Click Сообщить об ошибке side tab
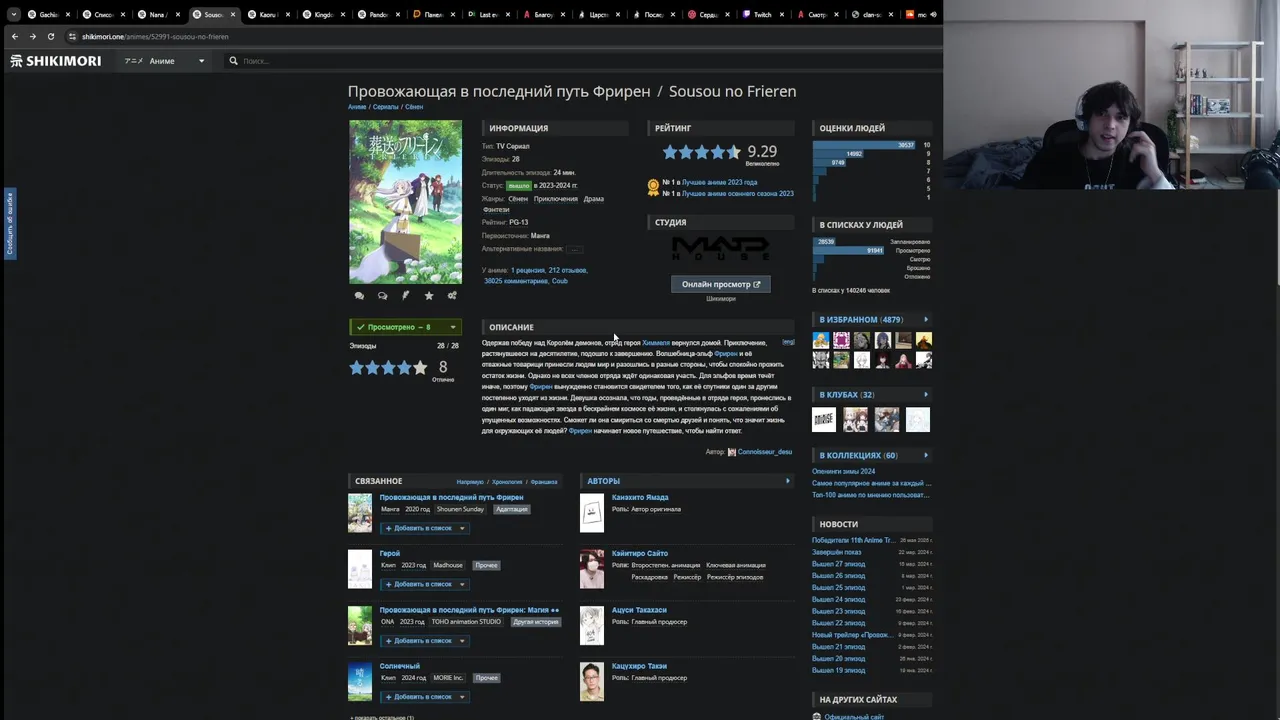1280x720 pixels. pos(10,223)
